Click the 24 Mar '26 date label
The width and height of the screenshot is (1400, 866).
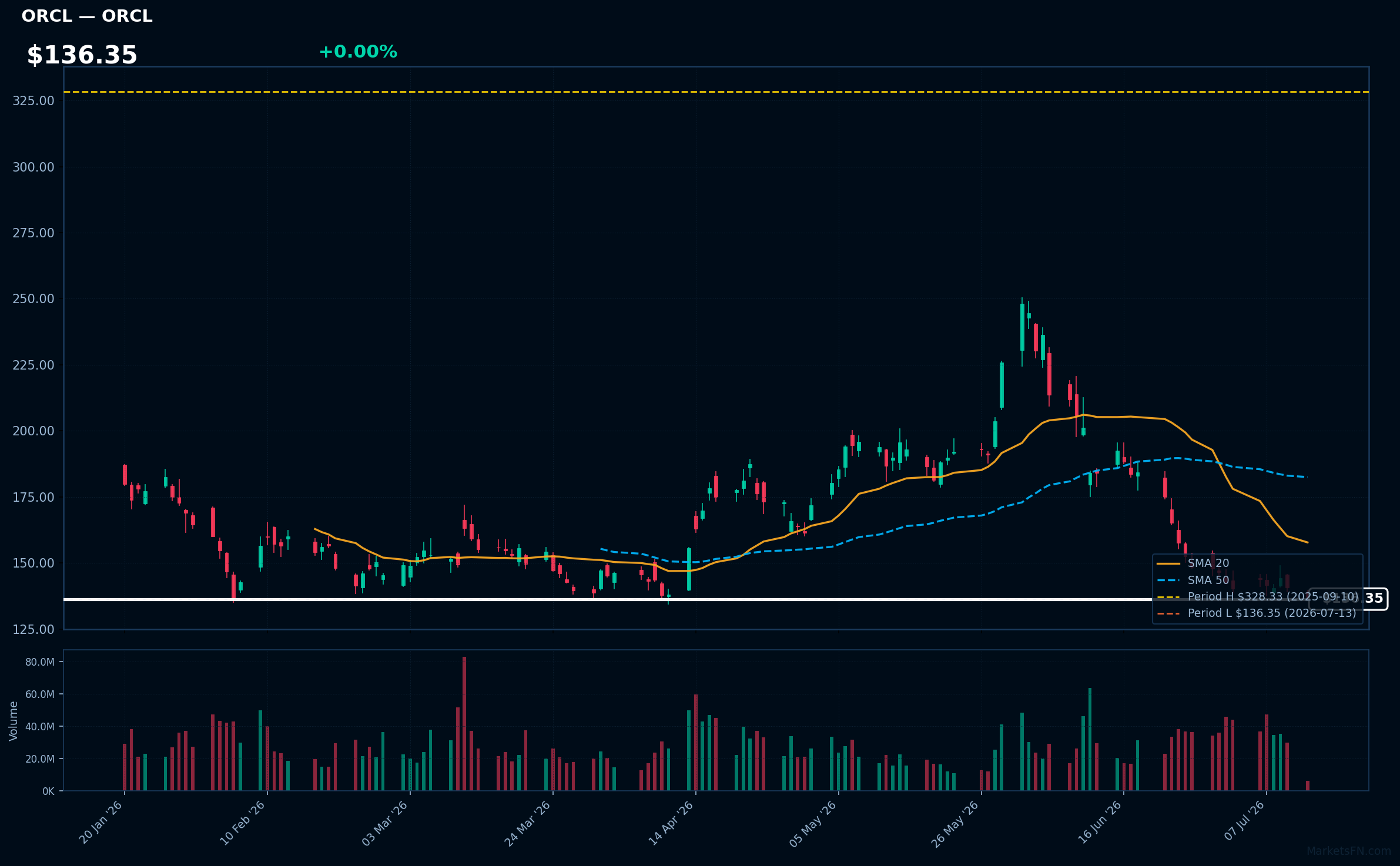point(528,823)
